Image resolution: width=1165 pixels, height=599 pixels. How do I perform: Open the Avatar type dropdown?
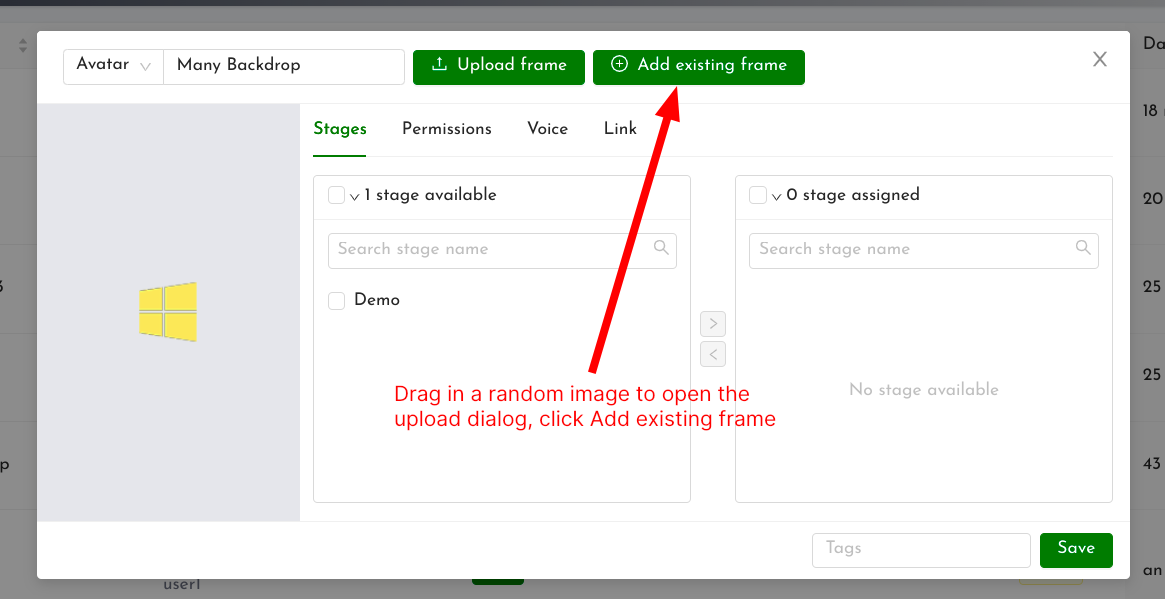tap(113, 65)
